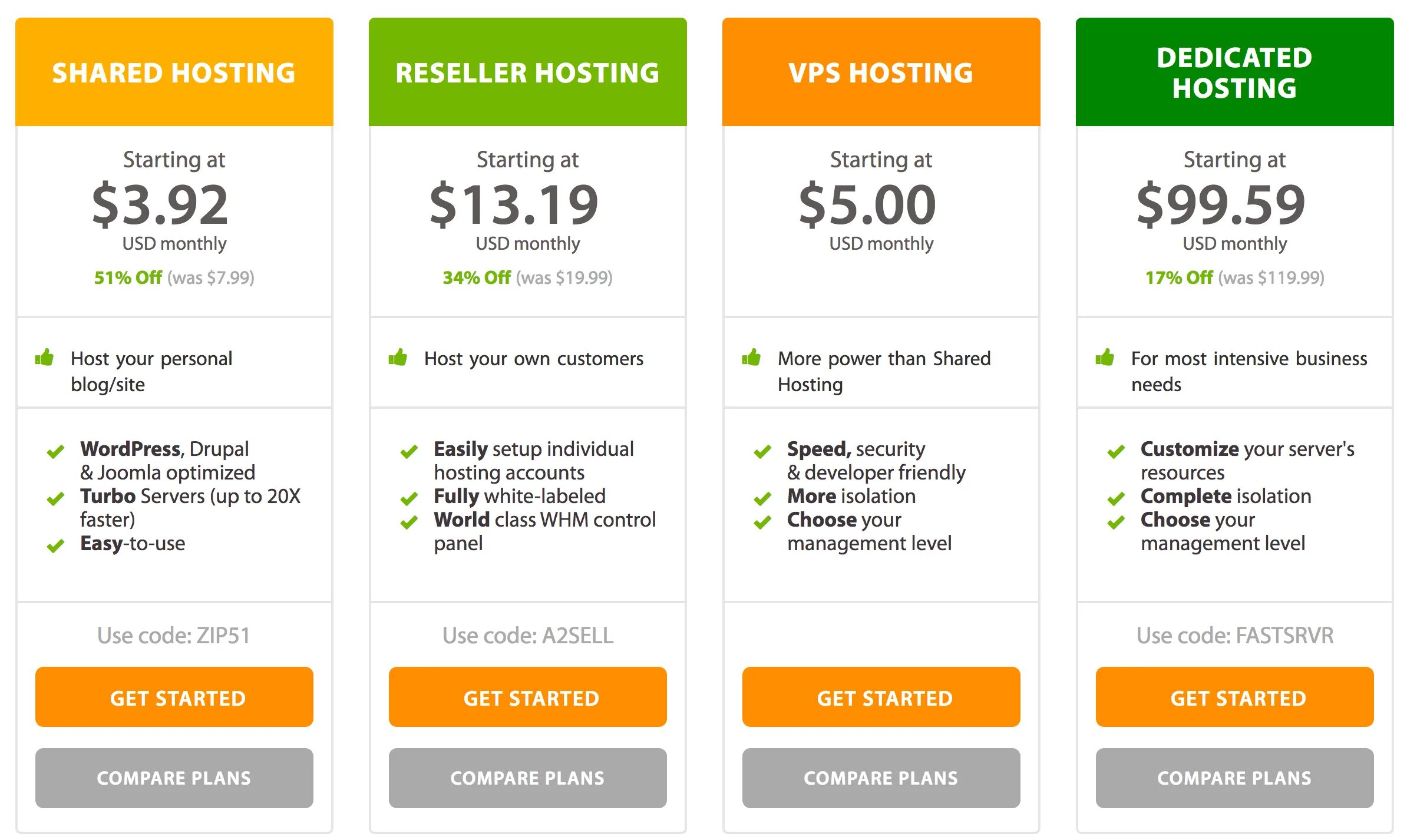Viewport: 1407px width, 840px height.
Task: Click the checkmark beside More isolation
Action: coord(762,499)
